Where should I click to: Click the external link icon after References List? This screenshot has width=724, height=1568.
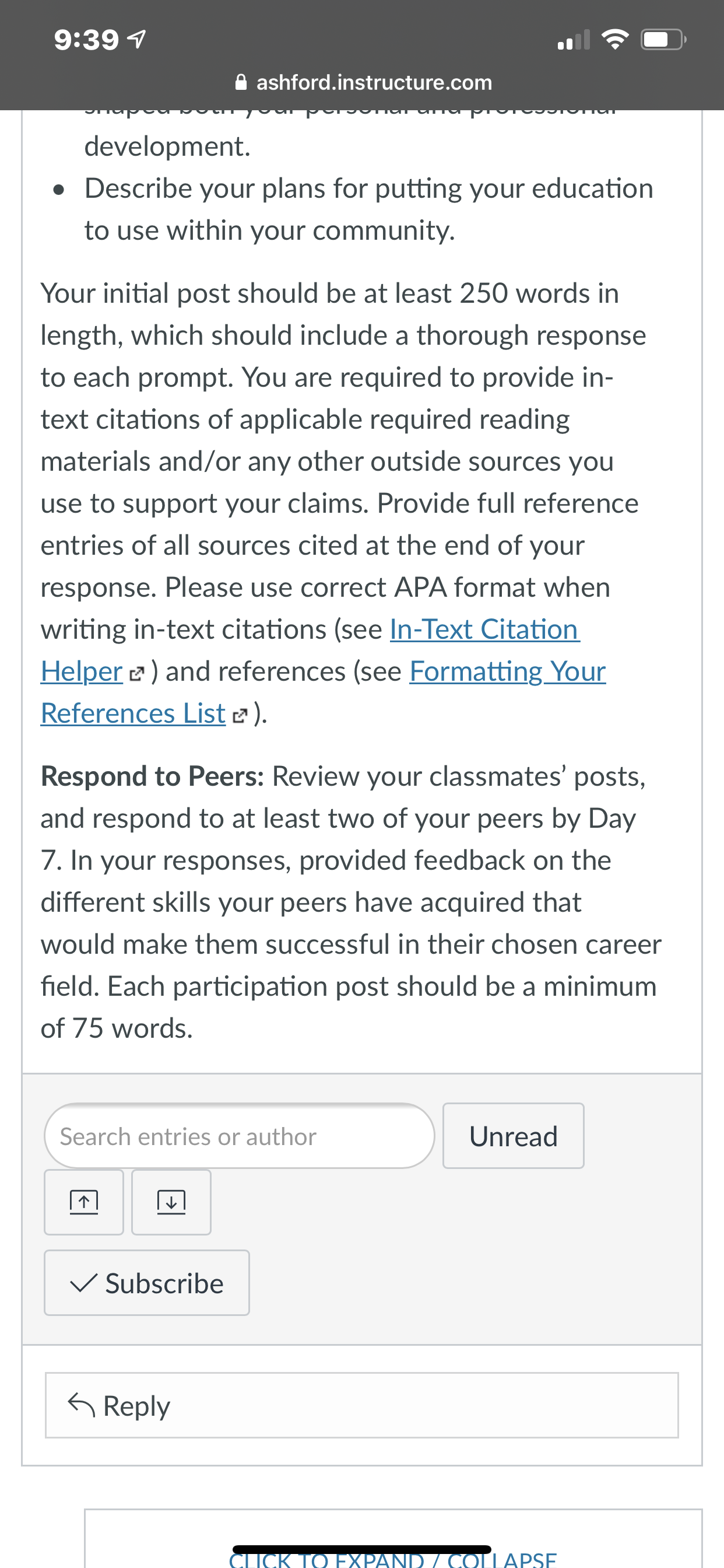point(240,715)
